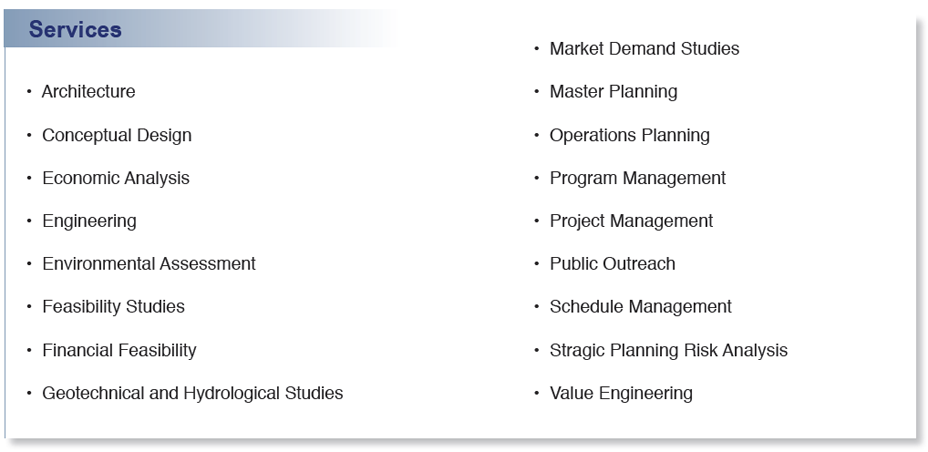
Task: Click the Economic Analysis item
Action: (115, 178)
